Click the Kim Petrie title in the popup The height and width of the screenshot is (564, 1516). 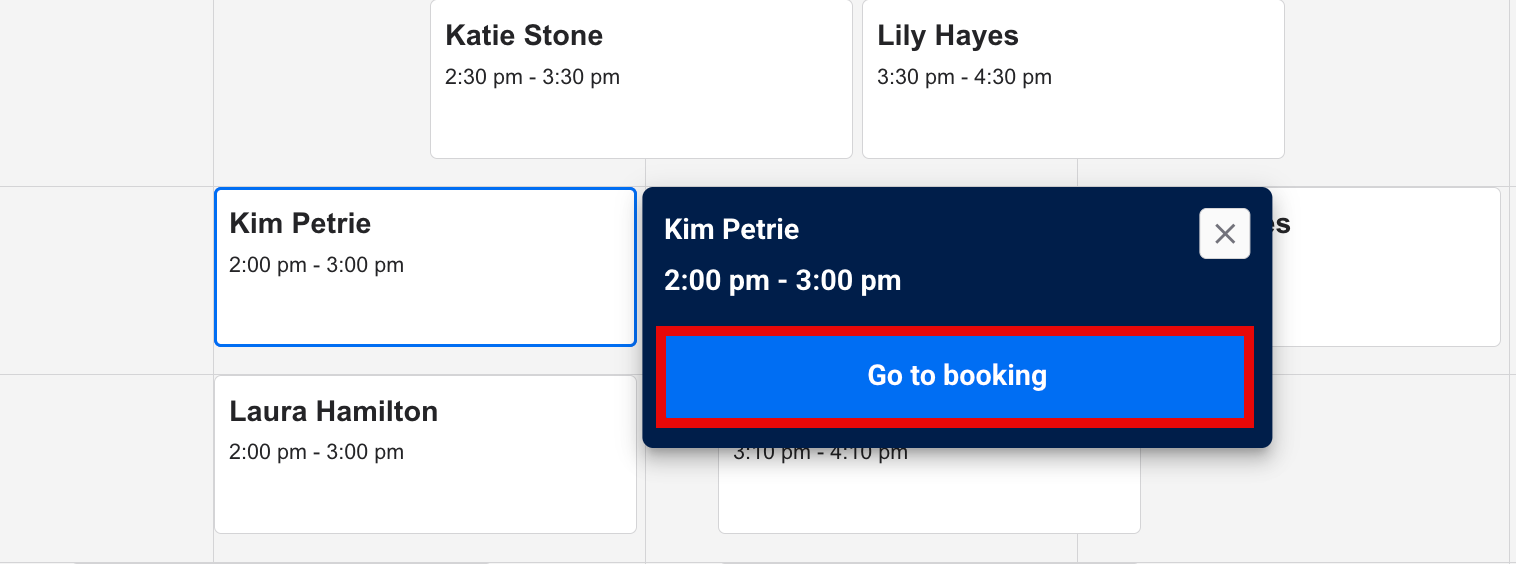click(731, 230)
